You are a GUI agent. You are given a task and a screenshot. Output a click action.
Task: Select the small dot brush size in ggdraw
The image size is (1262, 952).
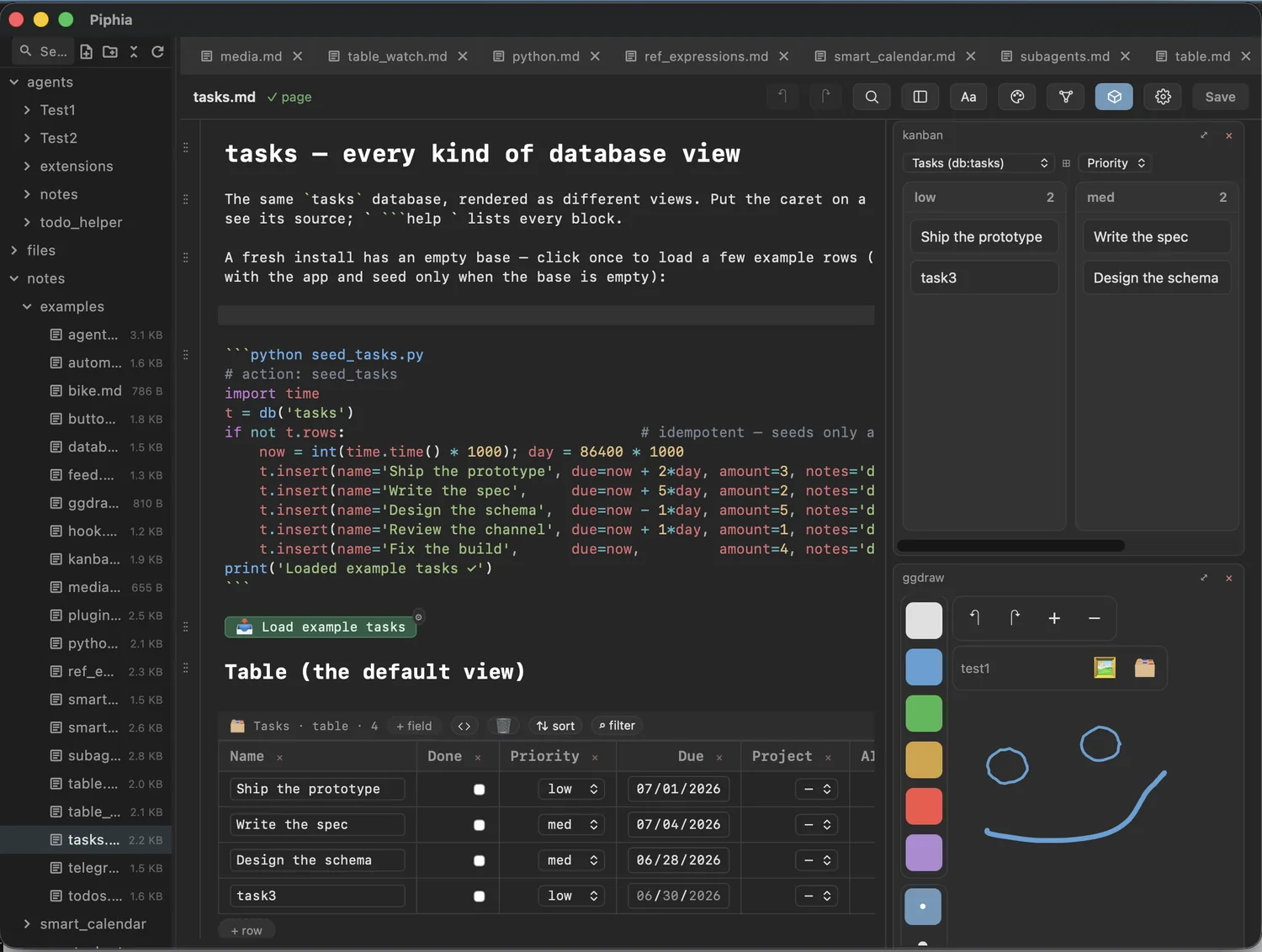pyautogui.click(x=923, y=907)
